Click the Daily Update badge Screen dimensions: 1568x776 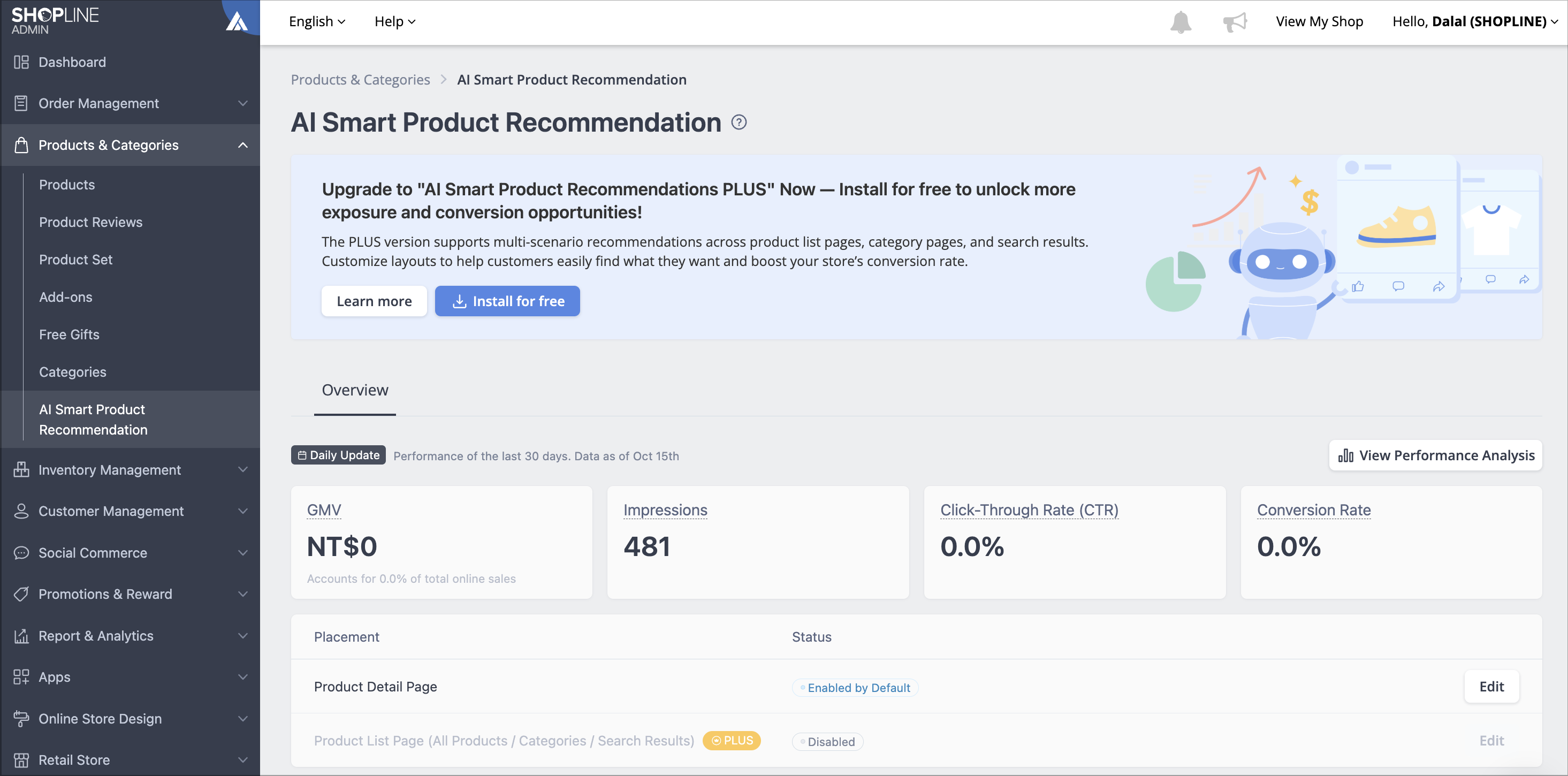coord(338,455)
